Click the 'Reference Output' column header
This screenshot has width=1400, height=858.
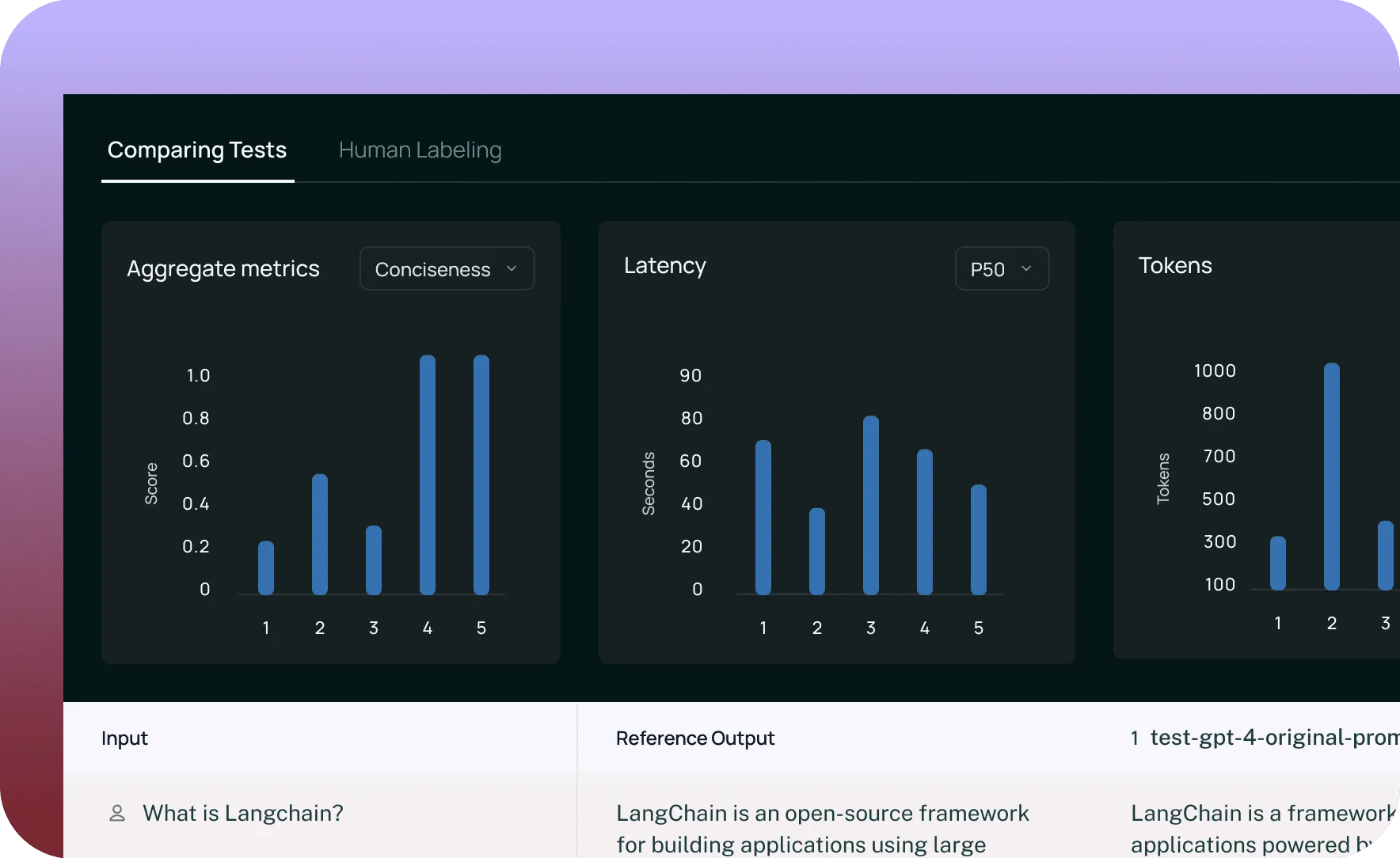pyautogui.click(x=695, y=738)
